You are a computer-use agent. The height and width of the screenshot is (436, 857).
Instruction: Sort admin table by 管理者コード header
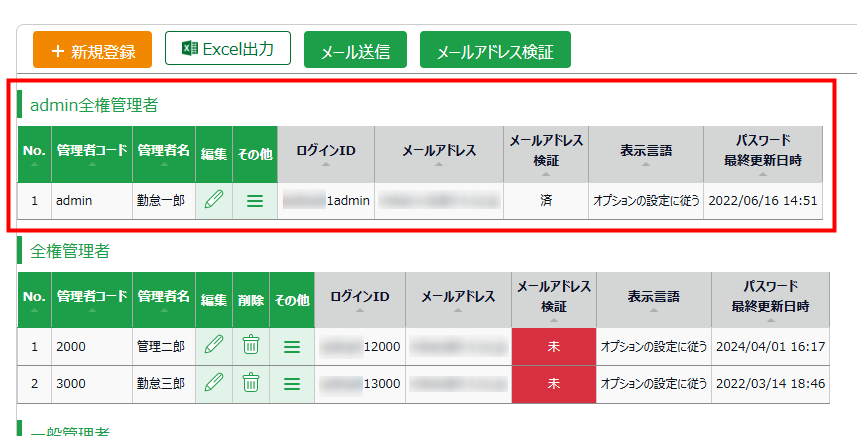coord(91,153)
